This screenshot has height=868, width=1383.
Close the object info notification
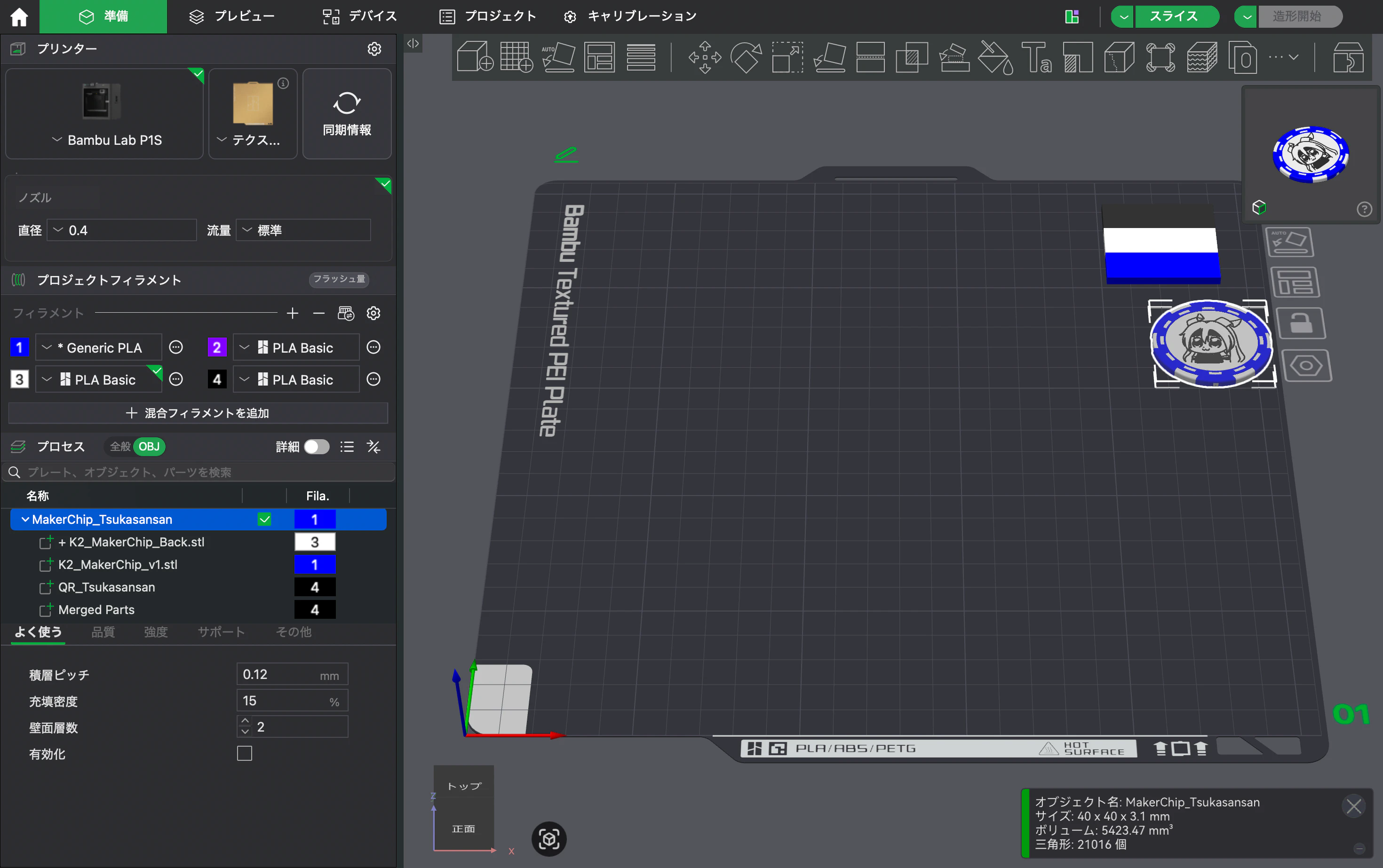[x=1354, y=806]
